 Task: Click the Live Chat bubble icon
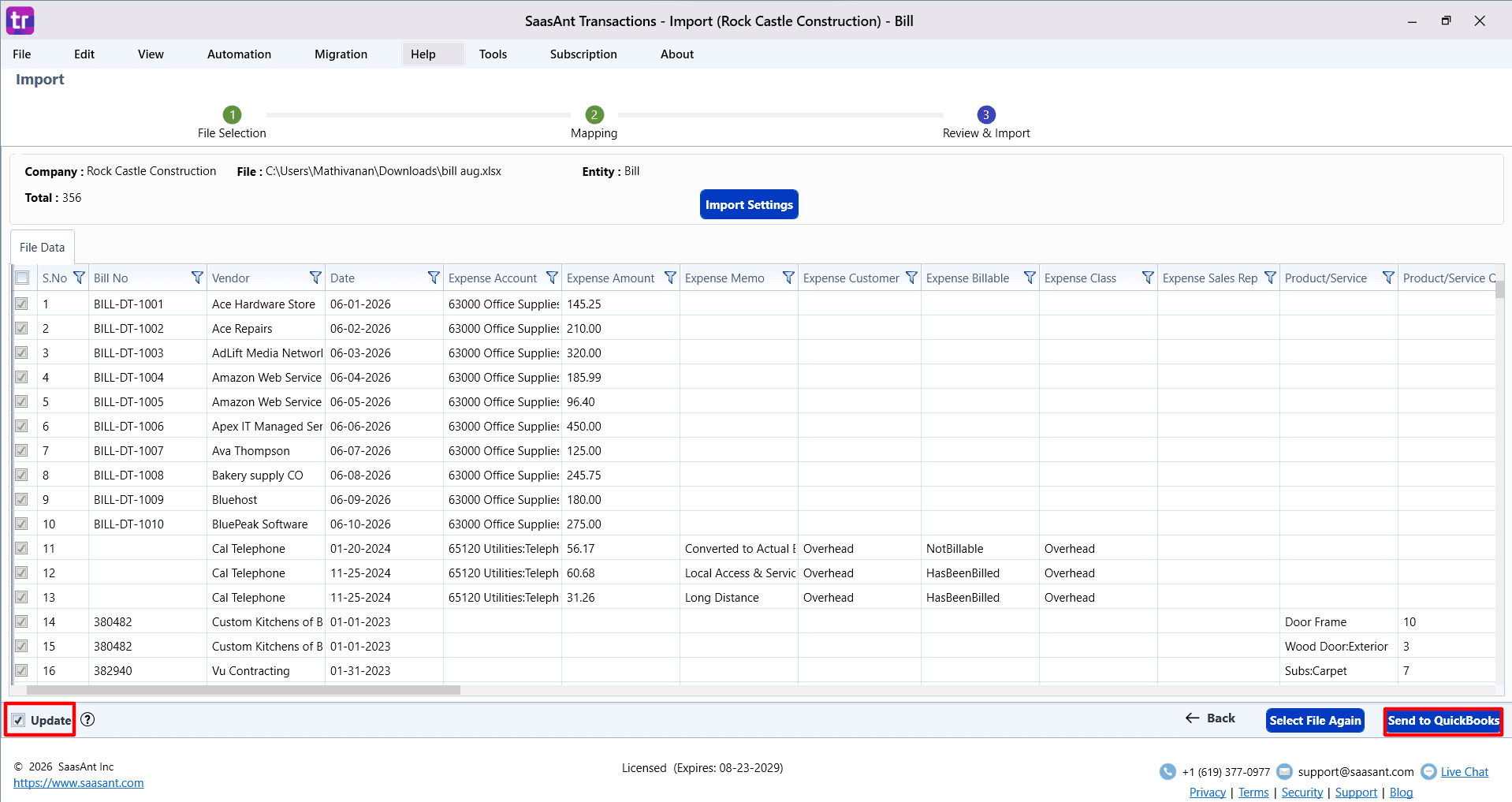click(x=1428, y=772)
